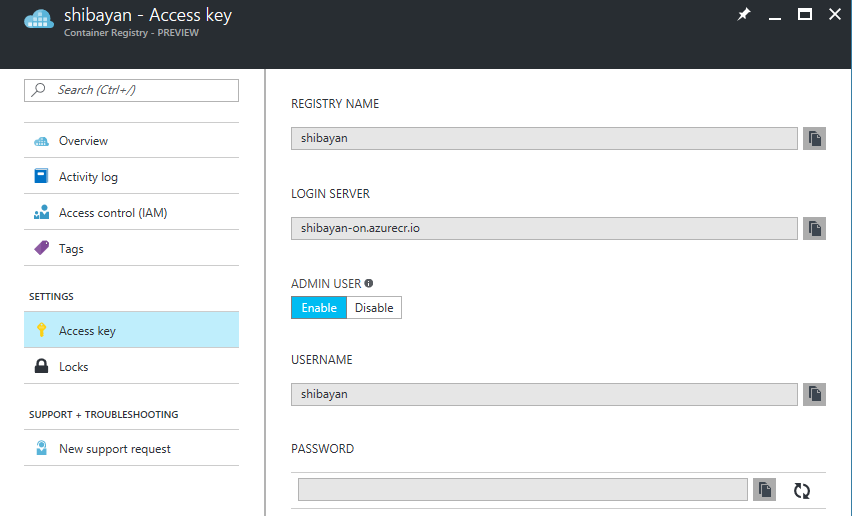
Task: Click the container registry cloud icon in header
Action: click(39, 19)
